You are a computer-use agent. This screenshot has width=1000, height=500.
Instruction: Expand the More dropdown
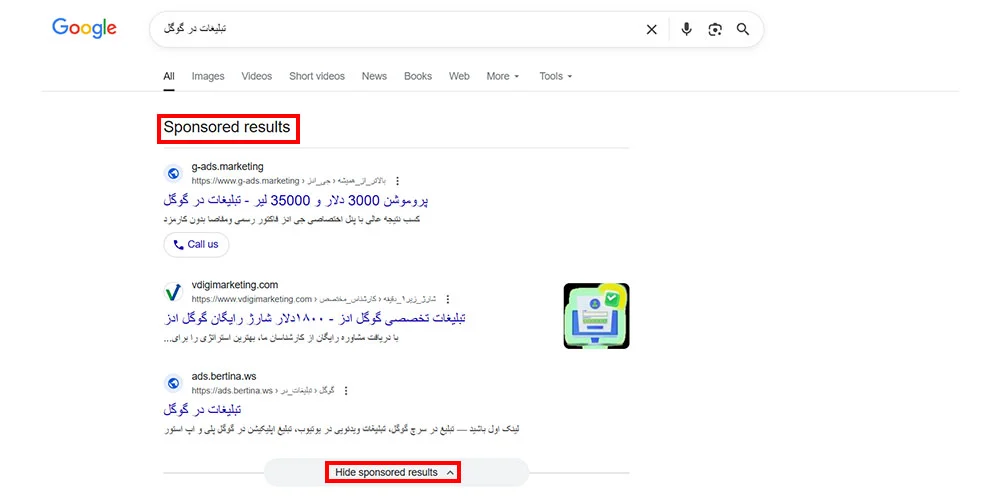pos(503,77)
